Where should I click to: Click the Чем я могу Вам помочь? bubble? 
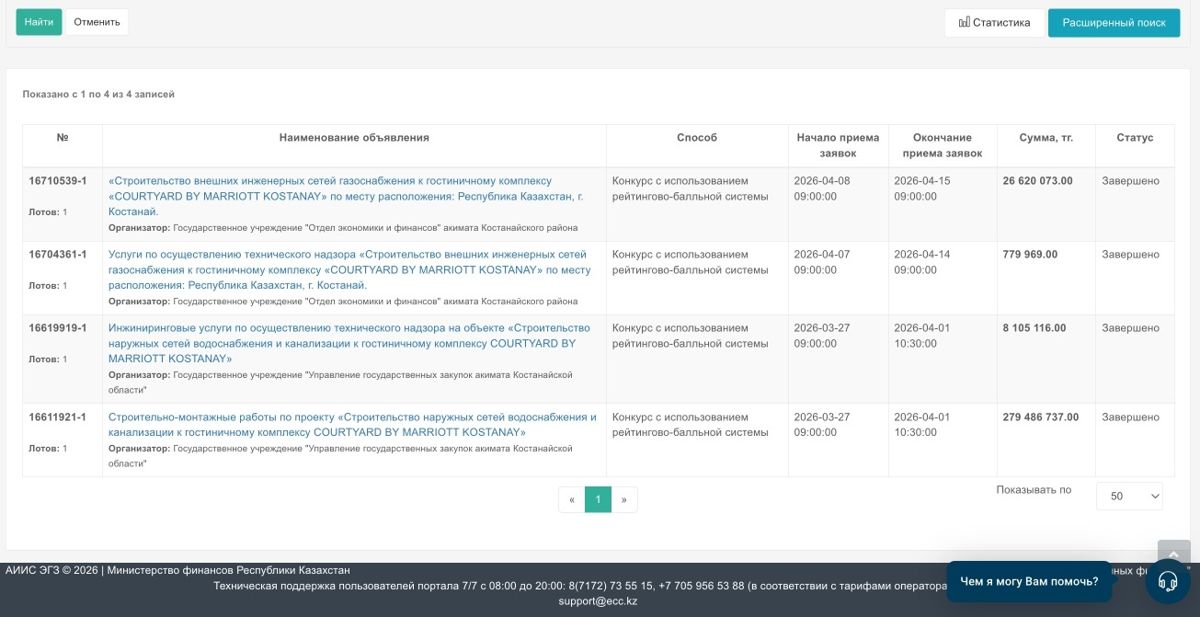pyautogui.click(x=1028, y=581)
